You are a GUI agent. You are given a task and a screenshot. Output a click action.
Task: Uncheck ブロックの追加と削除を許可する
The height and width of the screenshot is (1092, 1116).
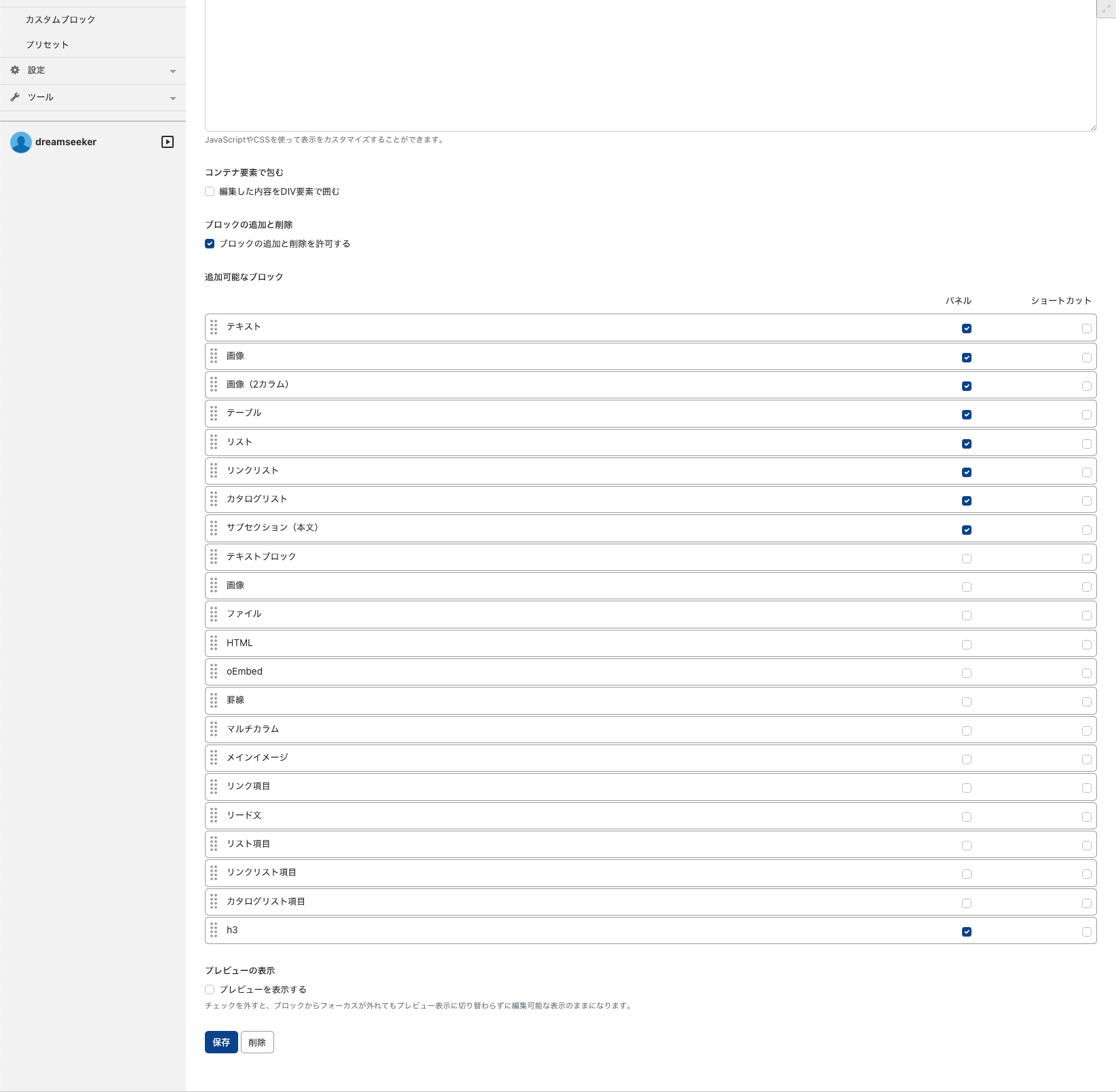coord(210,244)
